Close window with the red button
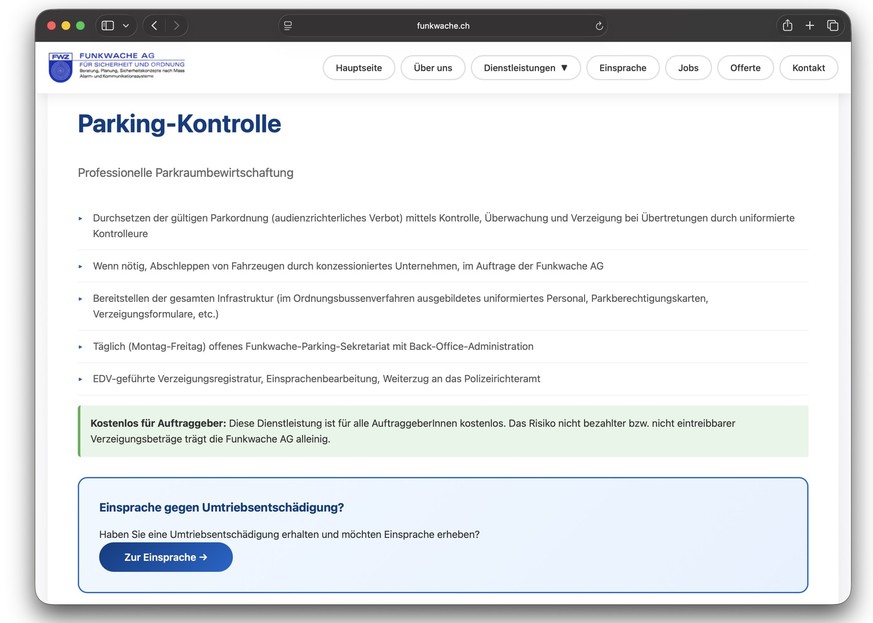 coord(51,26)
